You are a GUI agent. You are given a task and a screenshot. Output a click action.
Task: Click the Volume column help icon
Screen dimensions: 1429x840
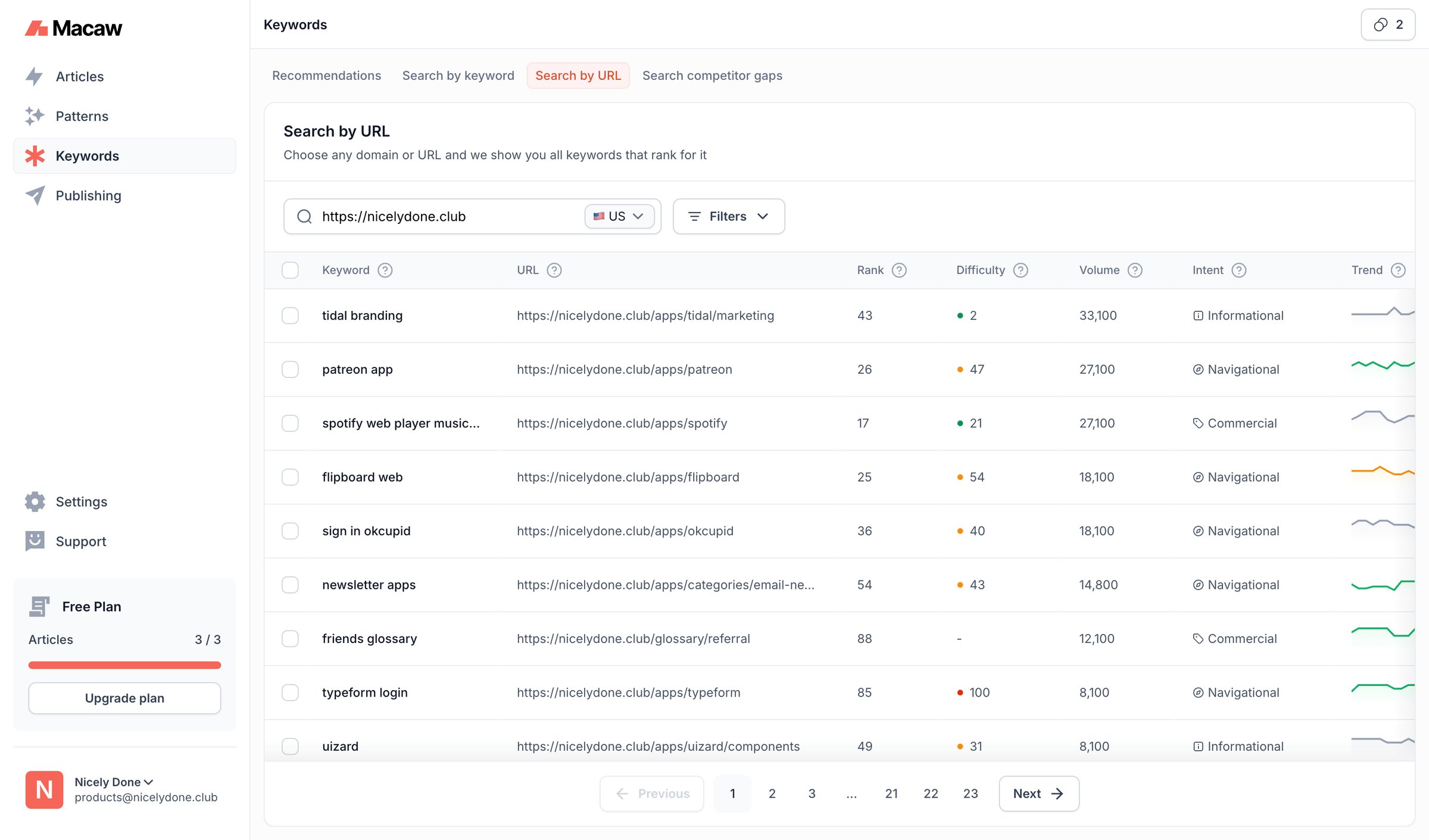click(1135, 270)
